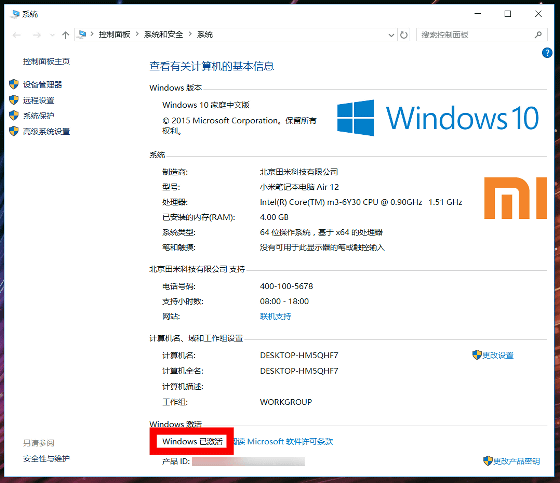Click the up arrow navigation icon

65,35
